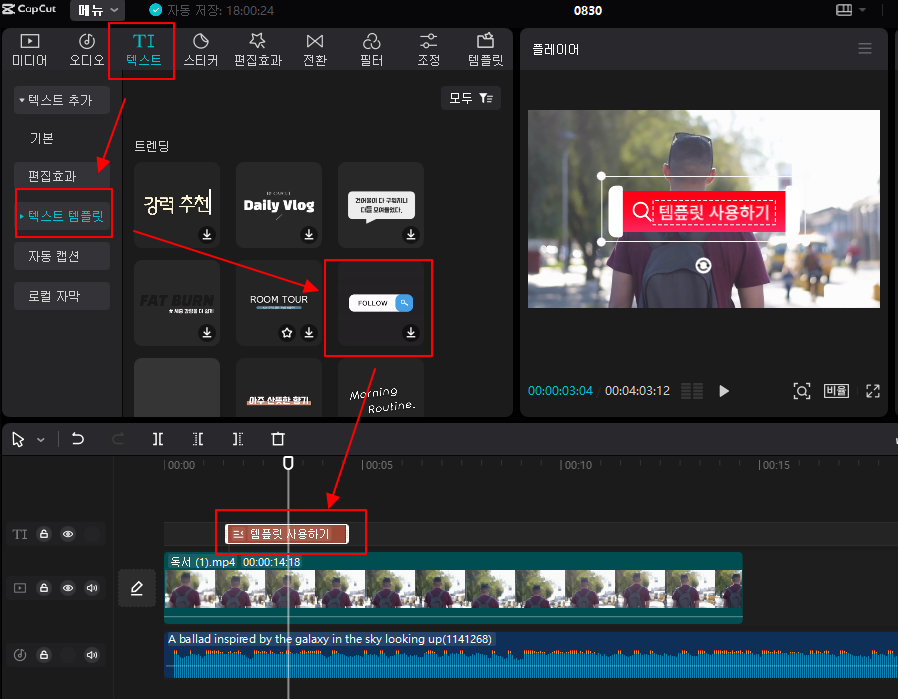Choose the FOLLOW search-bar template
The width and height of the screenshot is (898, 699).
click(381, 303)
